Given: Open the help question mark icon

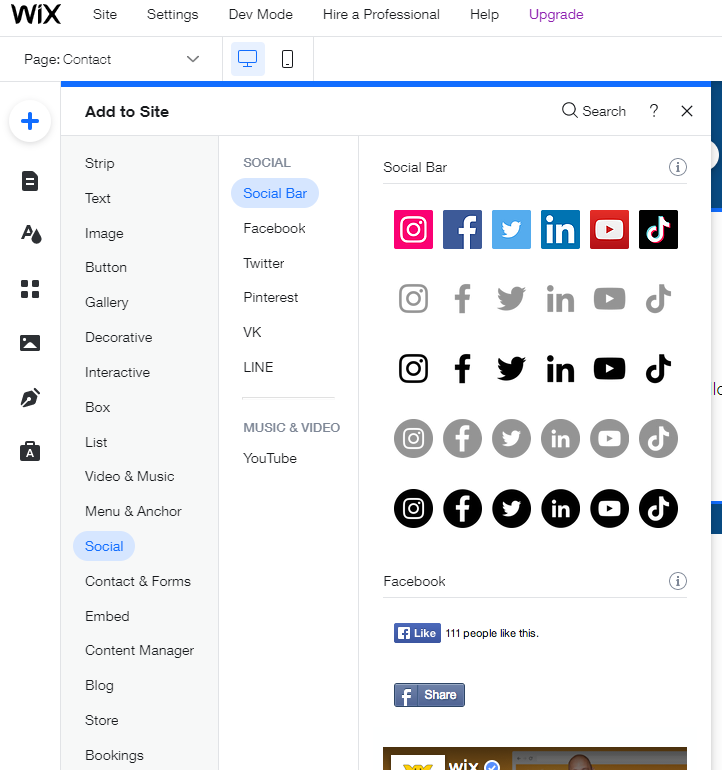Looking at the screenshot, I should click(654, 111).
